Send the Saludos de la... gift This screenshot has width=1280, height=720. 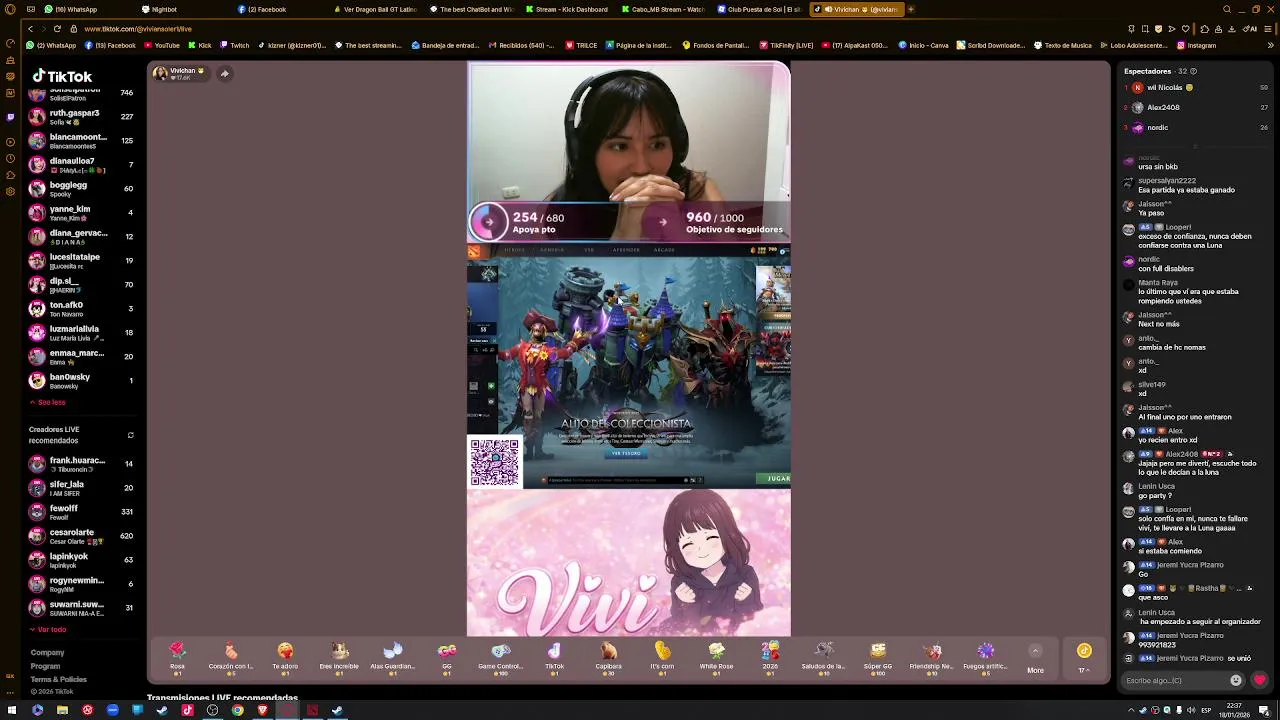(824, 658)
